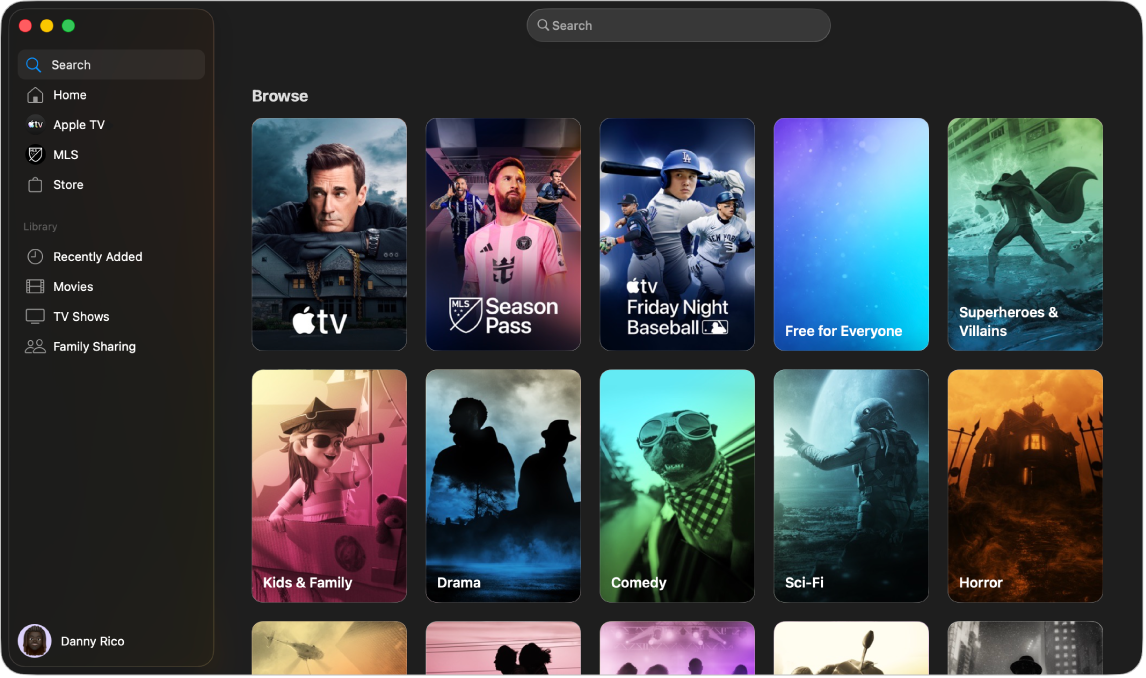The width and height of the screenshot is (1146, 678).
Task: Click inside the Search field
Action: 678,24
